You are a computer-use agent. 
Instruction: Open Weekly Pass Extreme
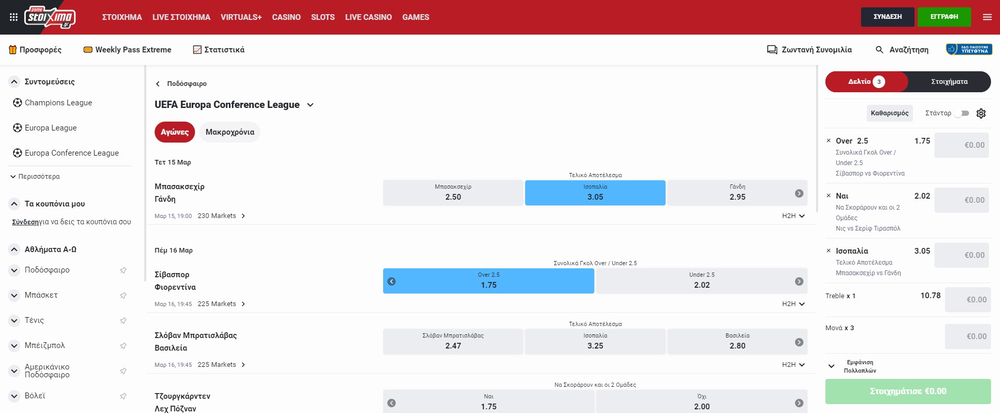[127, 50]
